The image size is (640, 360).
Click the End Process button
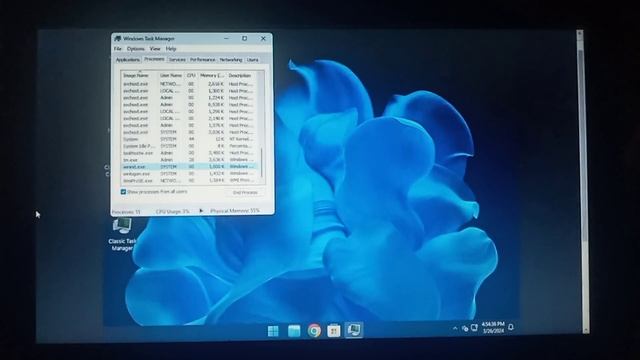click(245, 192)
